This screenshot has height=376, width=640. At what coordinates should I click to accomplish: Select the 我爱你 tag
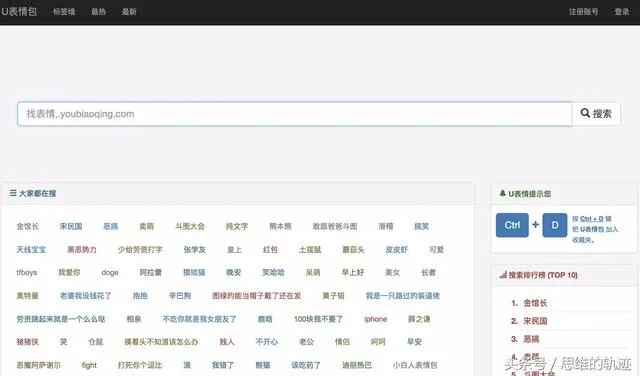tap(69, 272)
